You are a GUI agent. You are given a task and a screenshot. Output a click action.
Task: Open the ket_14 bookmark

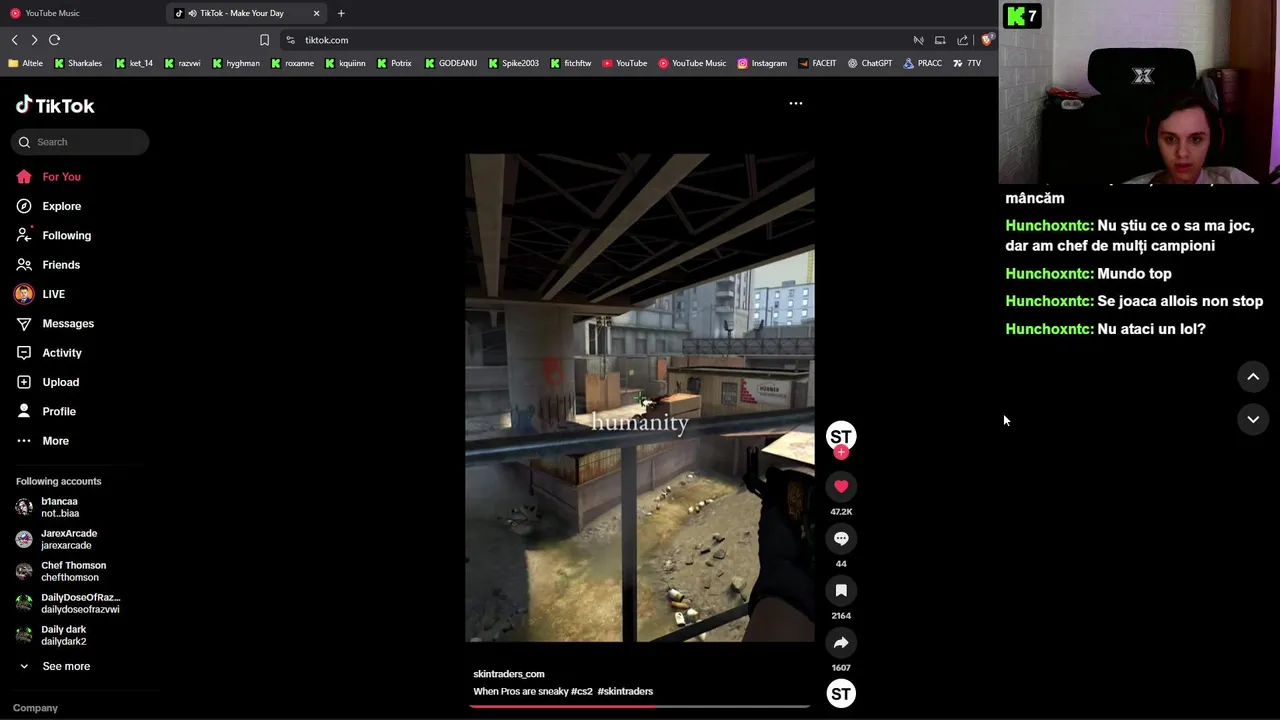point(134,63)
